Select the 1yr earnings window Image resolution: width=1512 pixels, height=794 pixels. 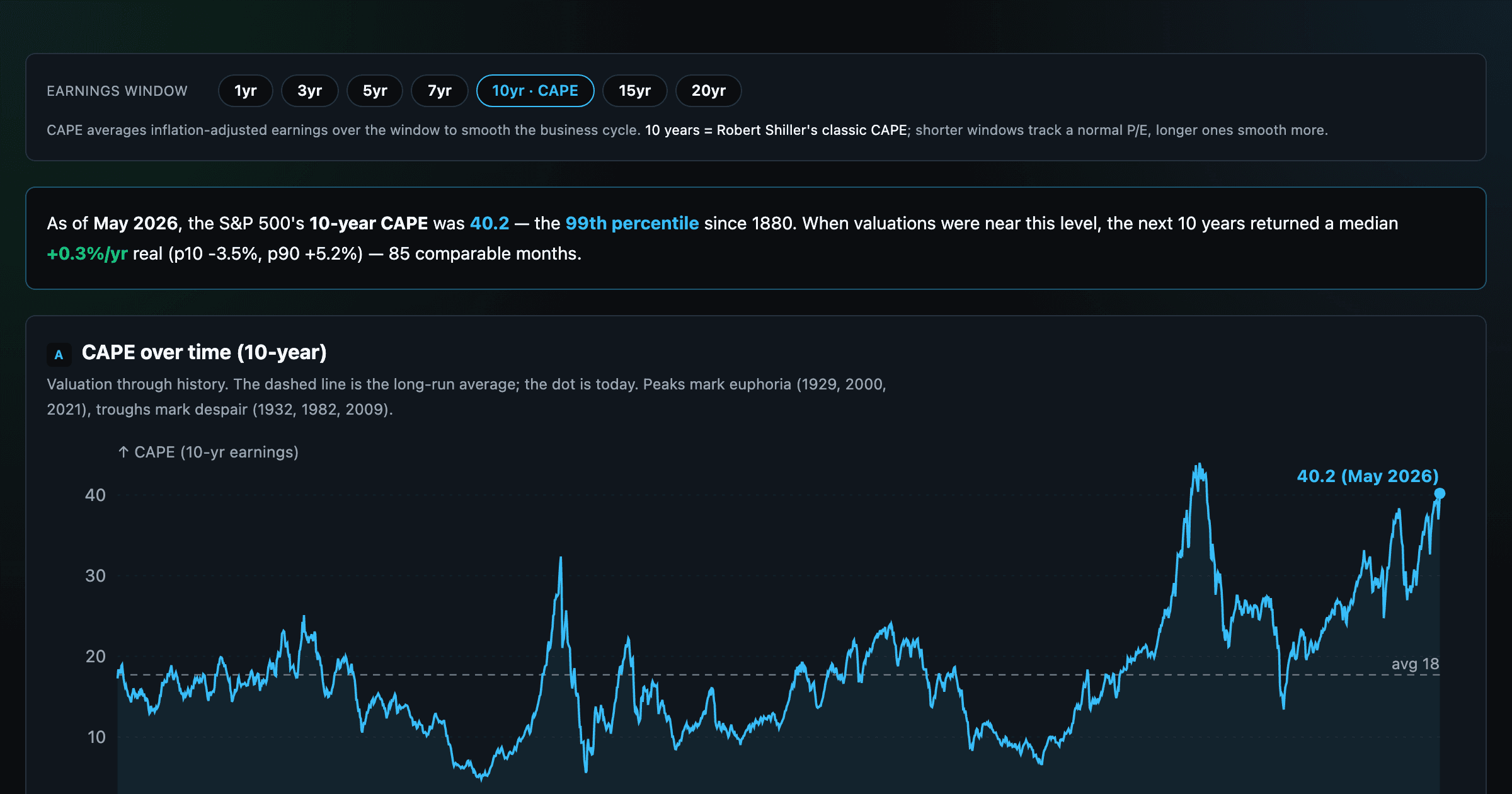[245, 91]
